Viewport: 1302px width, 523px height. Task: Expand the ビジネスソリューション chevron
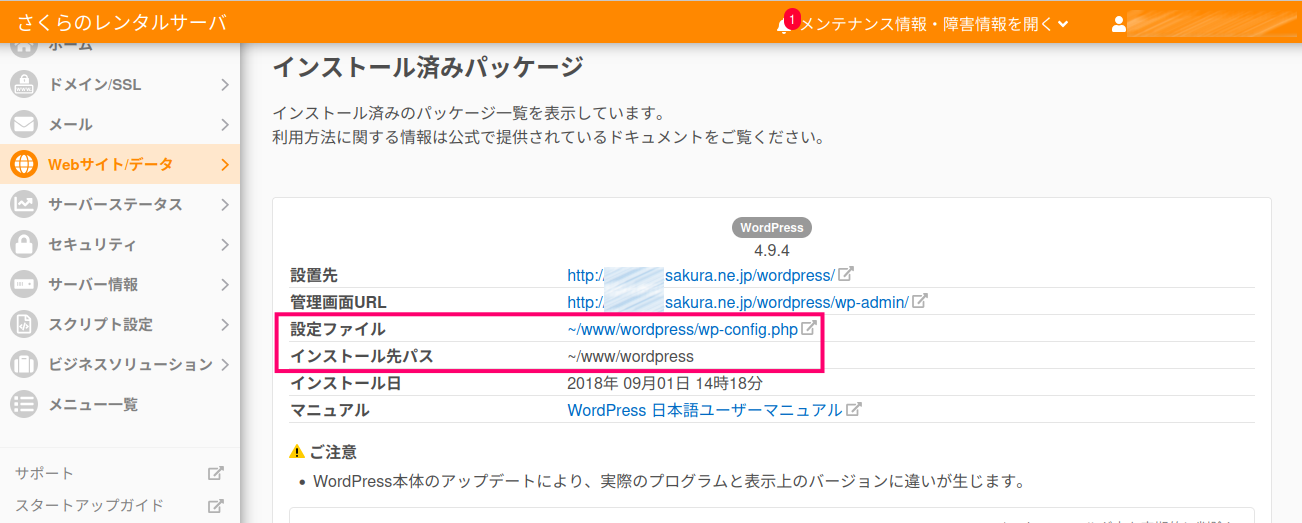pyautogui.click(x=225, y=365)
